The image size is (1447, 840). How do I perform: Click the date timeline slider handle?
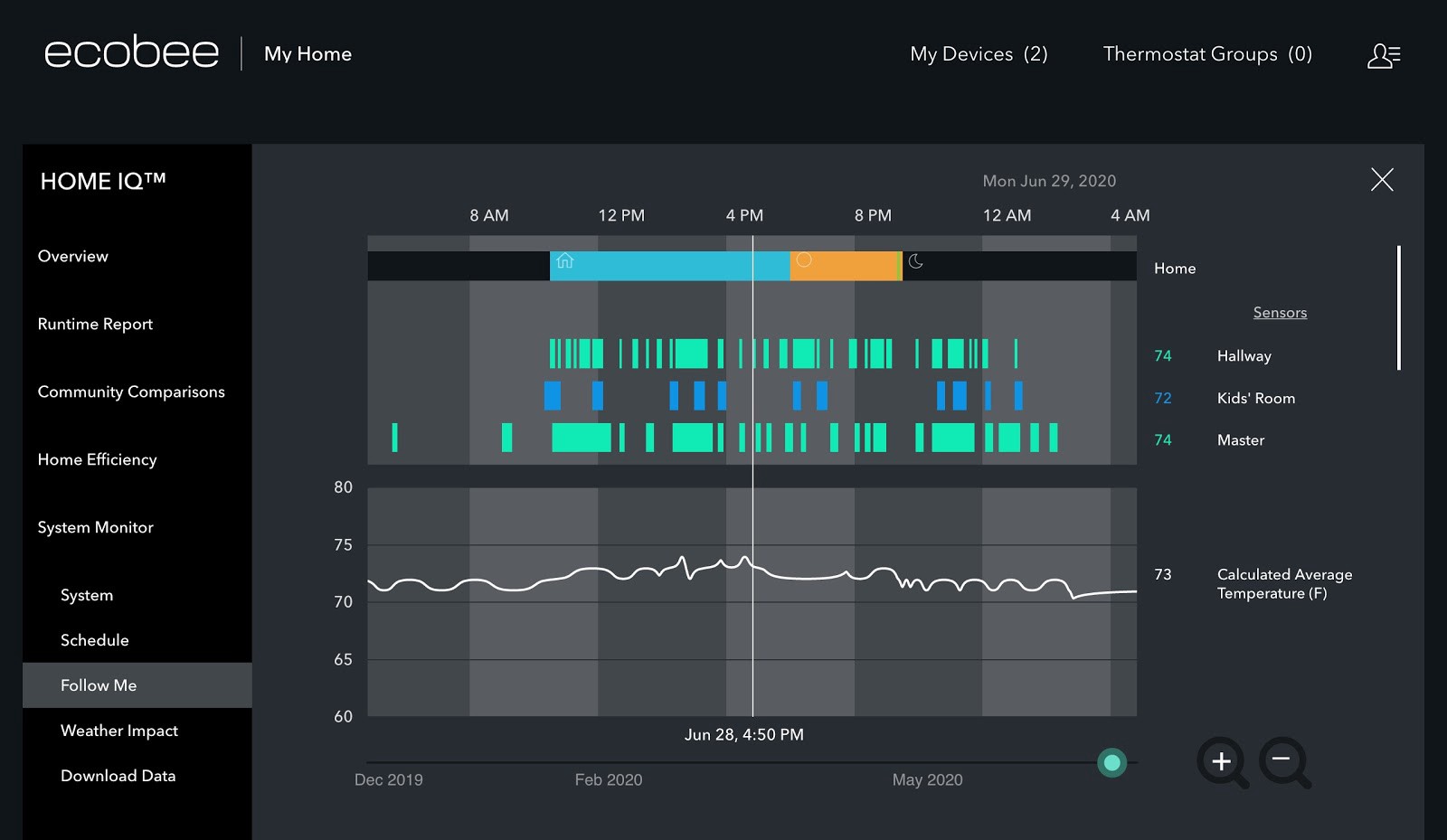tap(1111, 763)
